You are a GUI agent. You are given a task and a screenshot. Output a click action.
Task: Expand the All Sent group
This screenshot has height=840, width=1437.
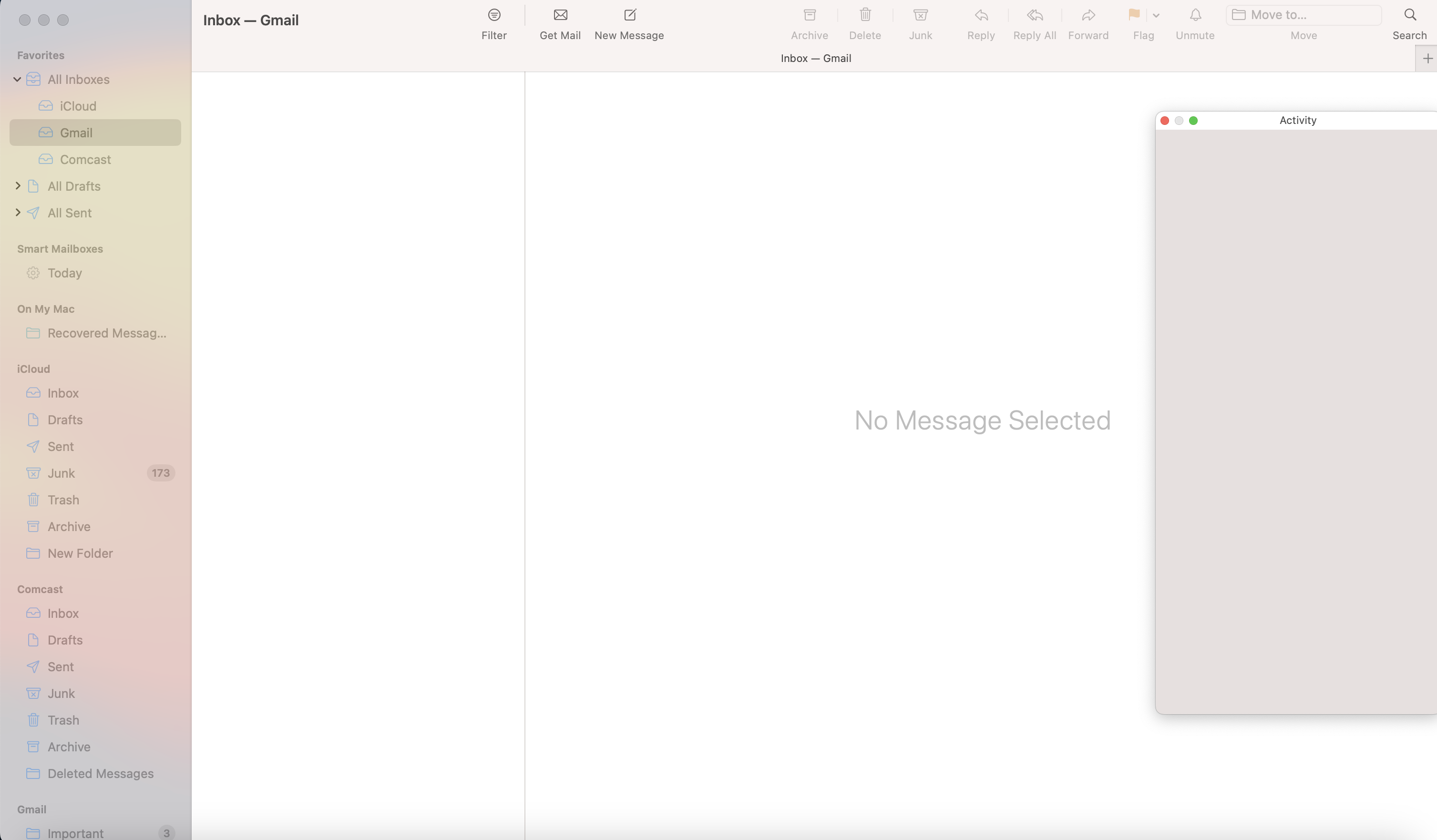(18, 213)
